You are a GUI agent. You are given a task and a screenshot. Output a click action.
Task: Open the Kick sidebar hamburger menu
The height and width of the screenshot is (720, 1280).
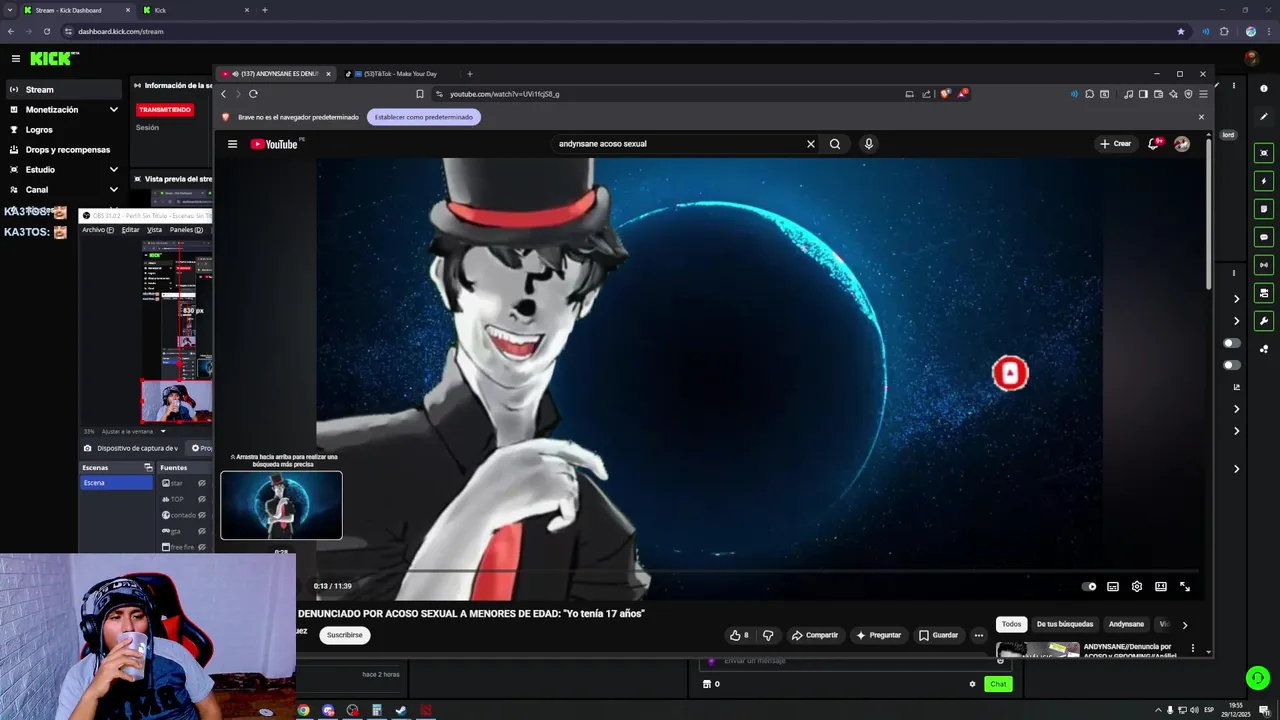coord(15,58)
